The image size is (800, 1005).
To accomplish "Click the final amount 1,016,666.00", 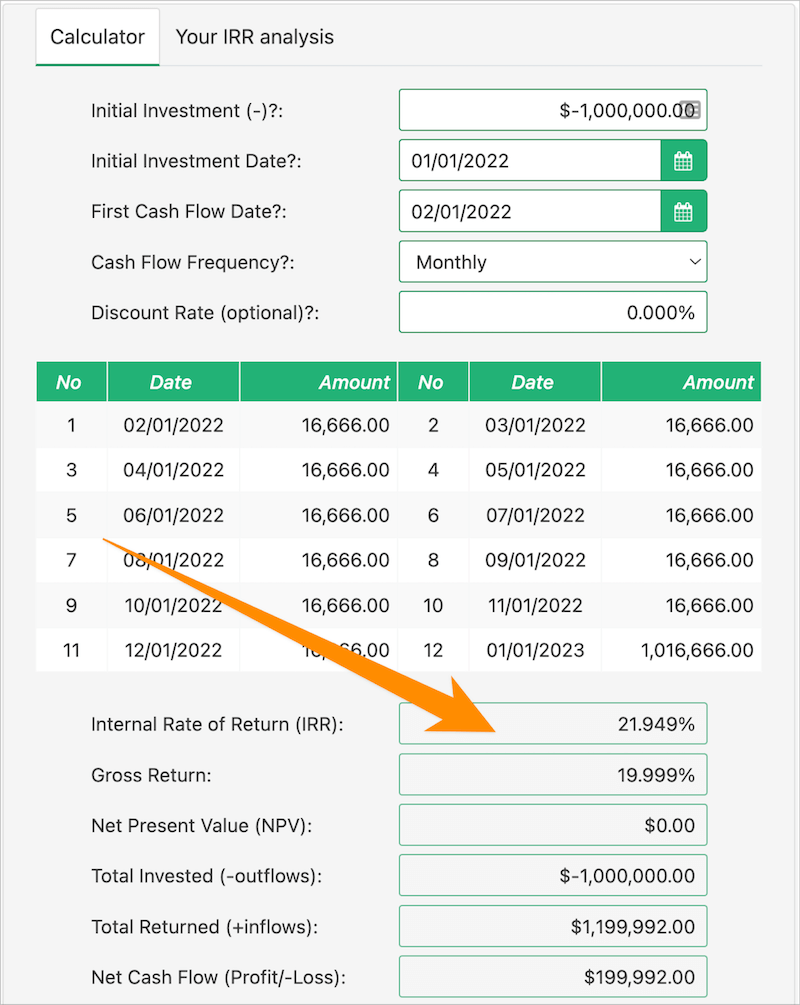I will coord(681,650).
